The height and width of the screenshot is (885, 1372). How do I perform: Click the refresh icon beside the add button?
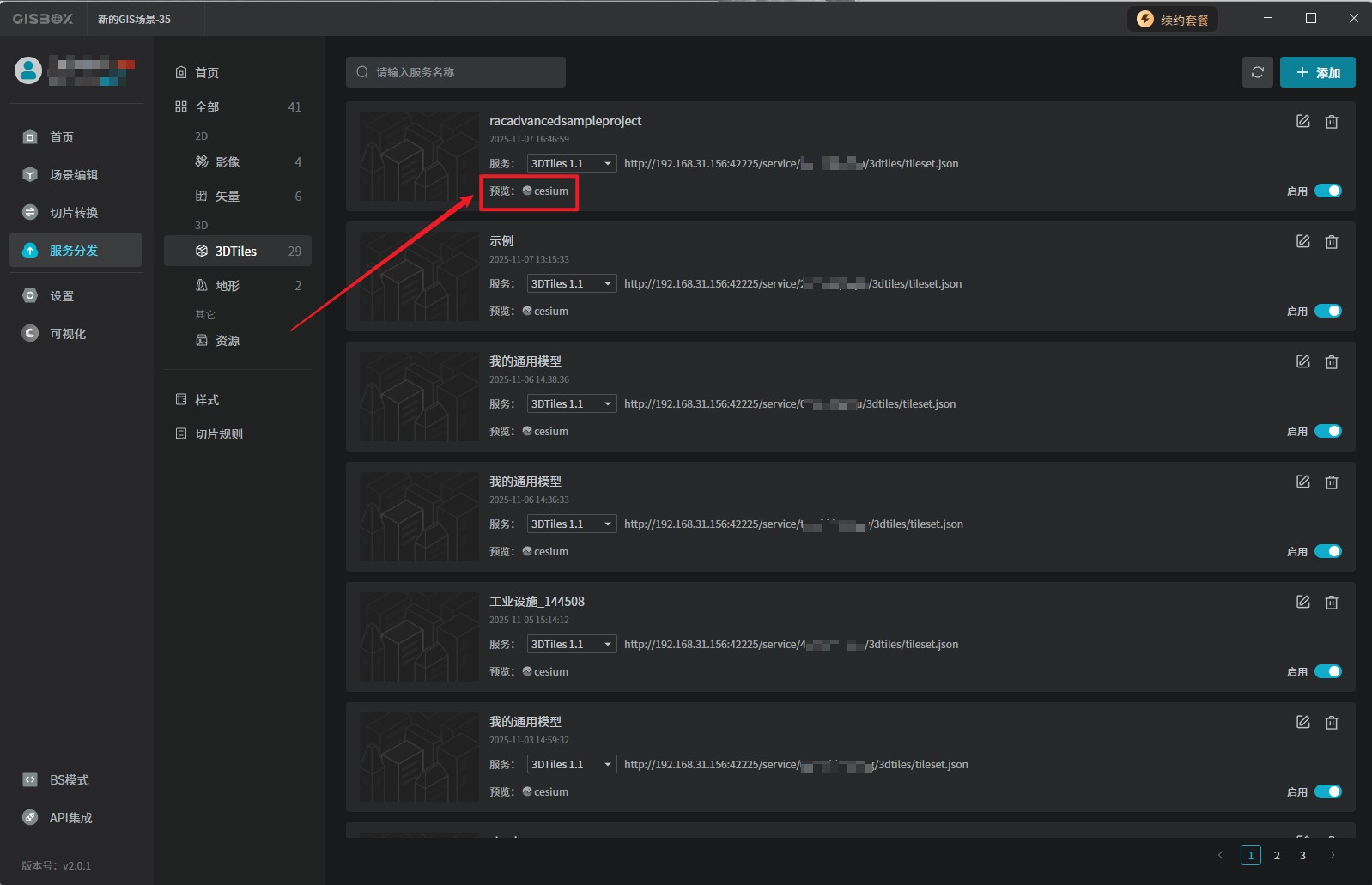coord(1257,72)
